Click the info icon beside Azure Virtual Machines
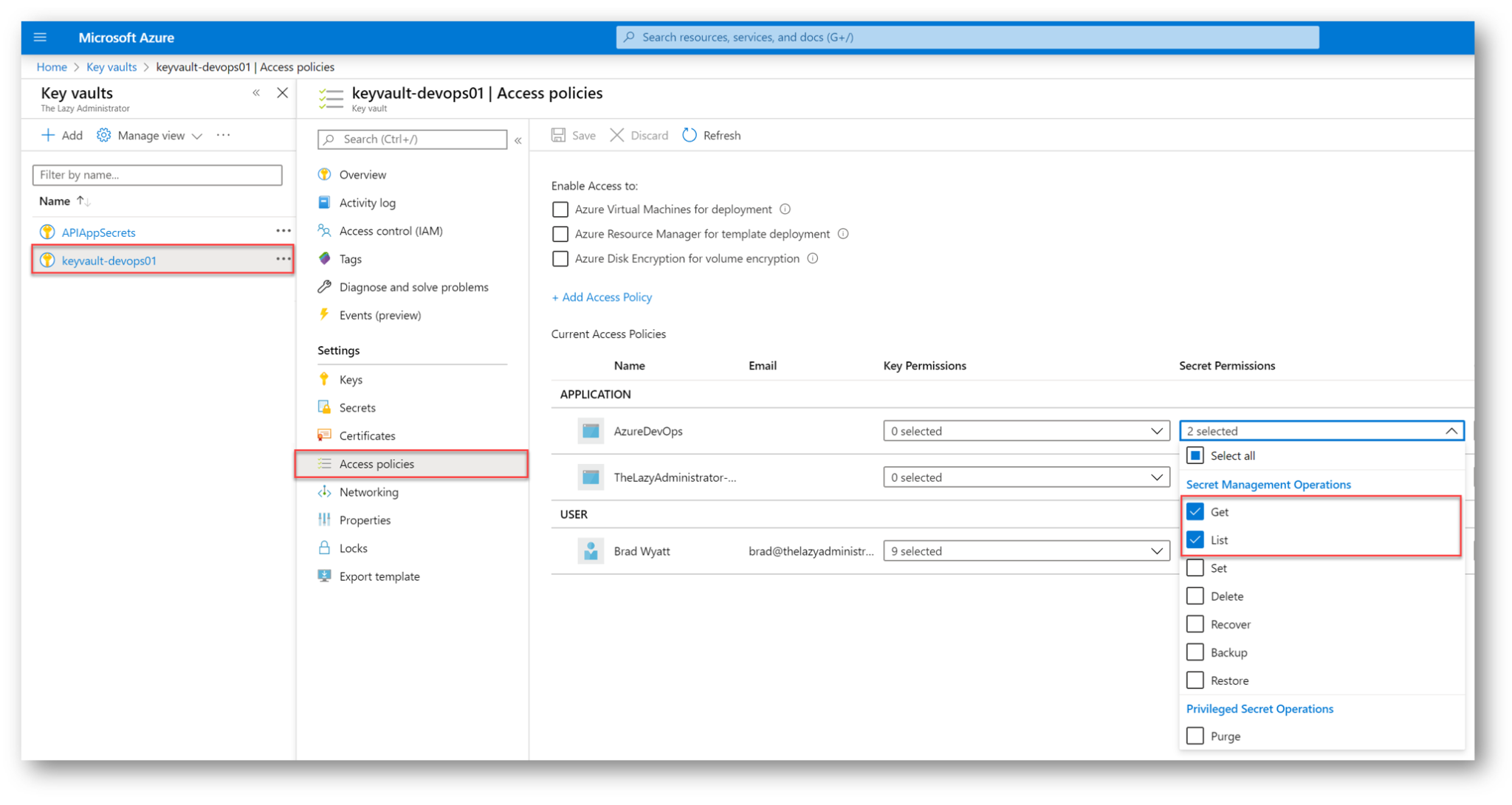 [x=786, y=210]
